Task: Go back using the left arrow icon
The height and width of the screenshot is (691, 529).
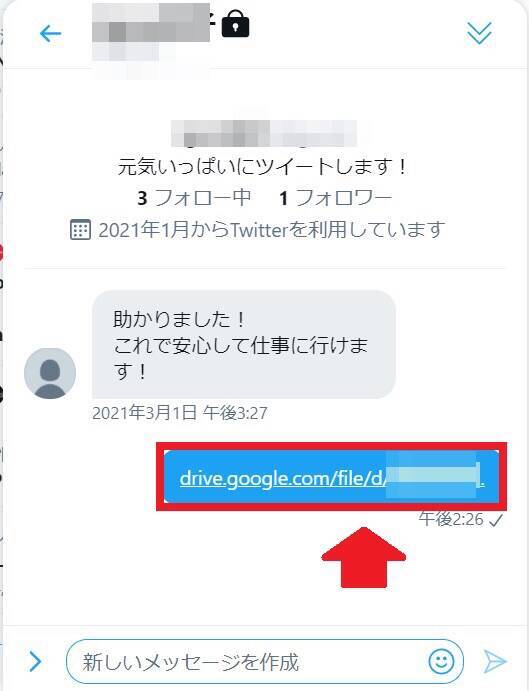Action: 50,33
